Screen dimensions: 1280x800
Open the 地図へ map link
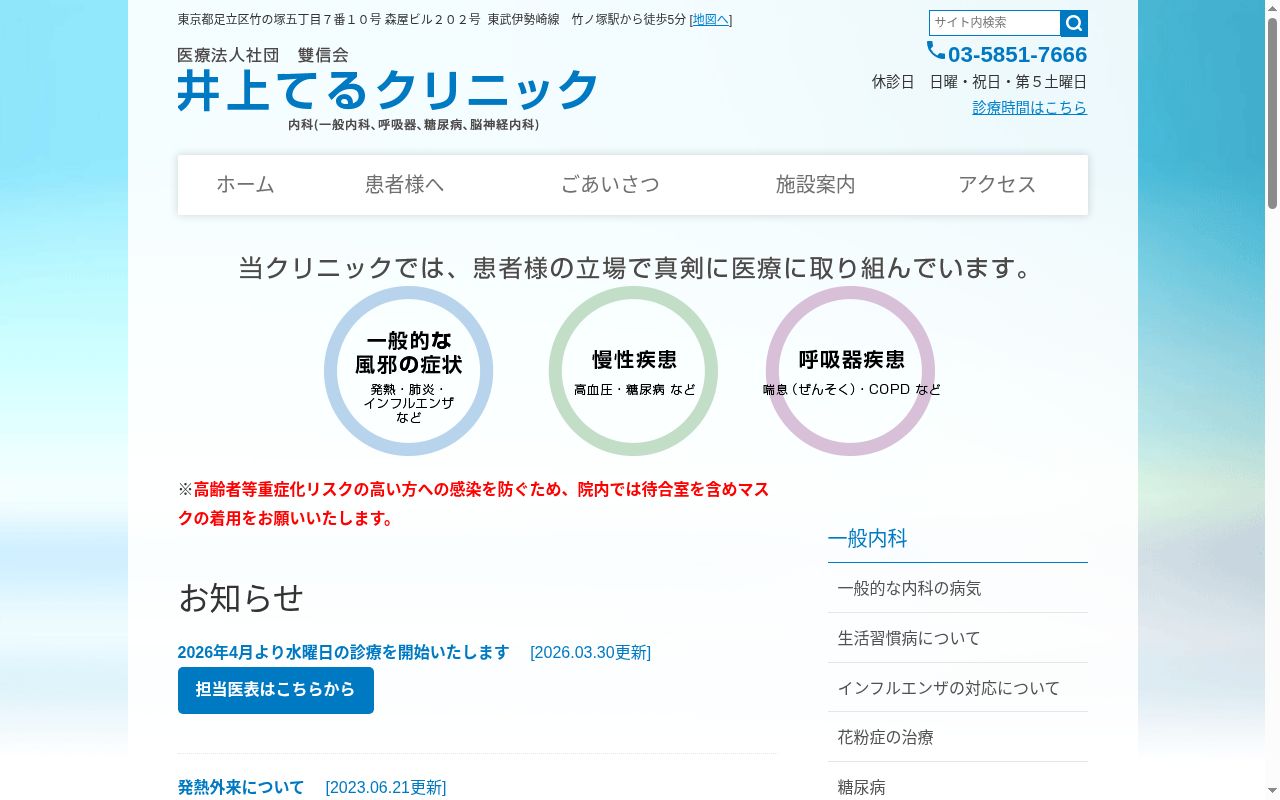click(x=711, y=19)
